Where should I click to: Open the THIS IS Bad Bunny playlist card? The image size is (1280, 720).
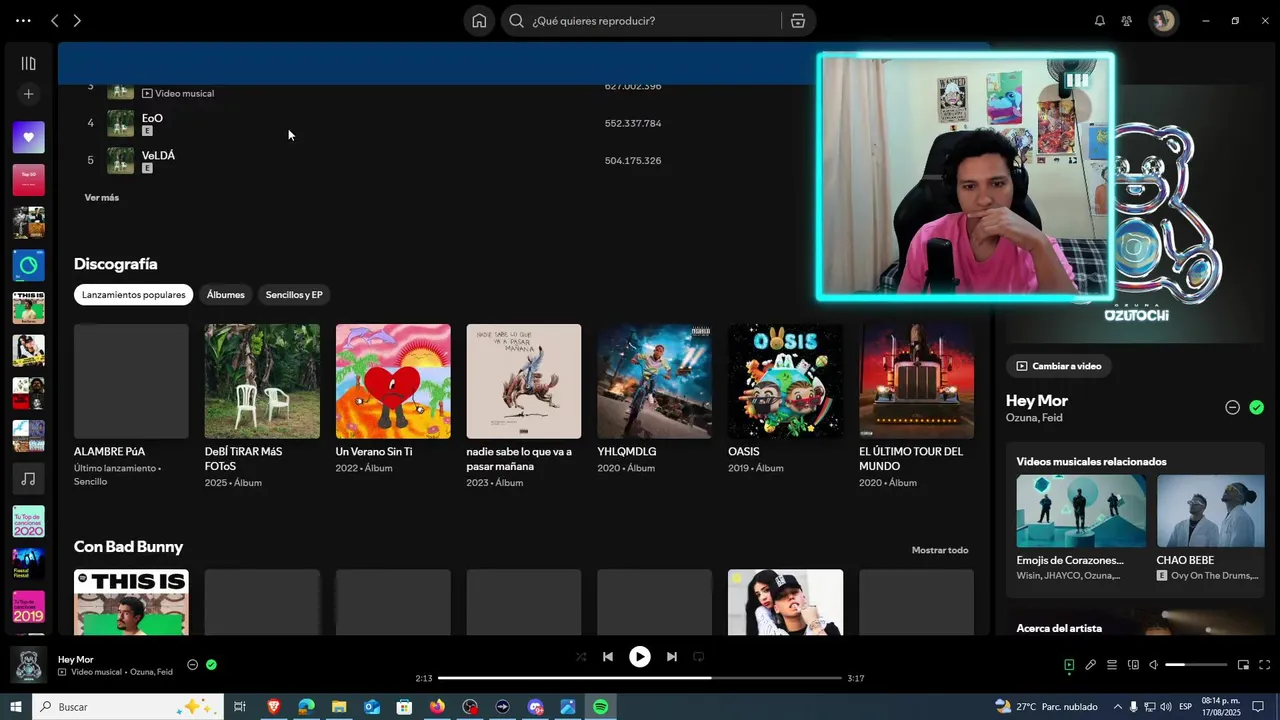[x=131, y=602]
